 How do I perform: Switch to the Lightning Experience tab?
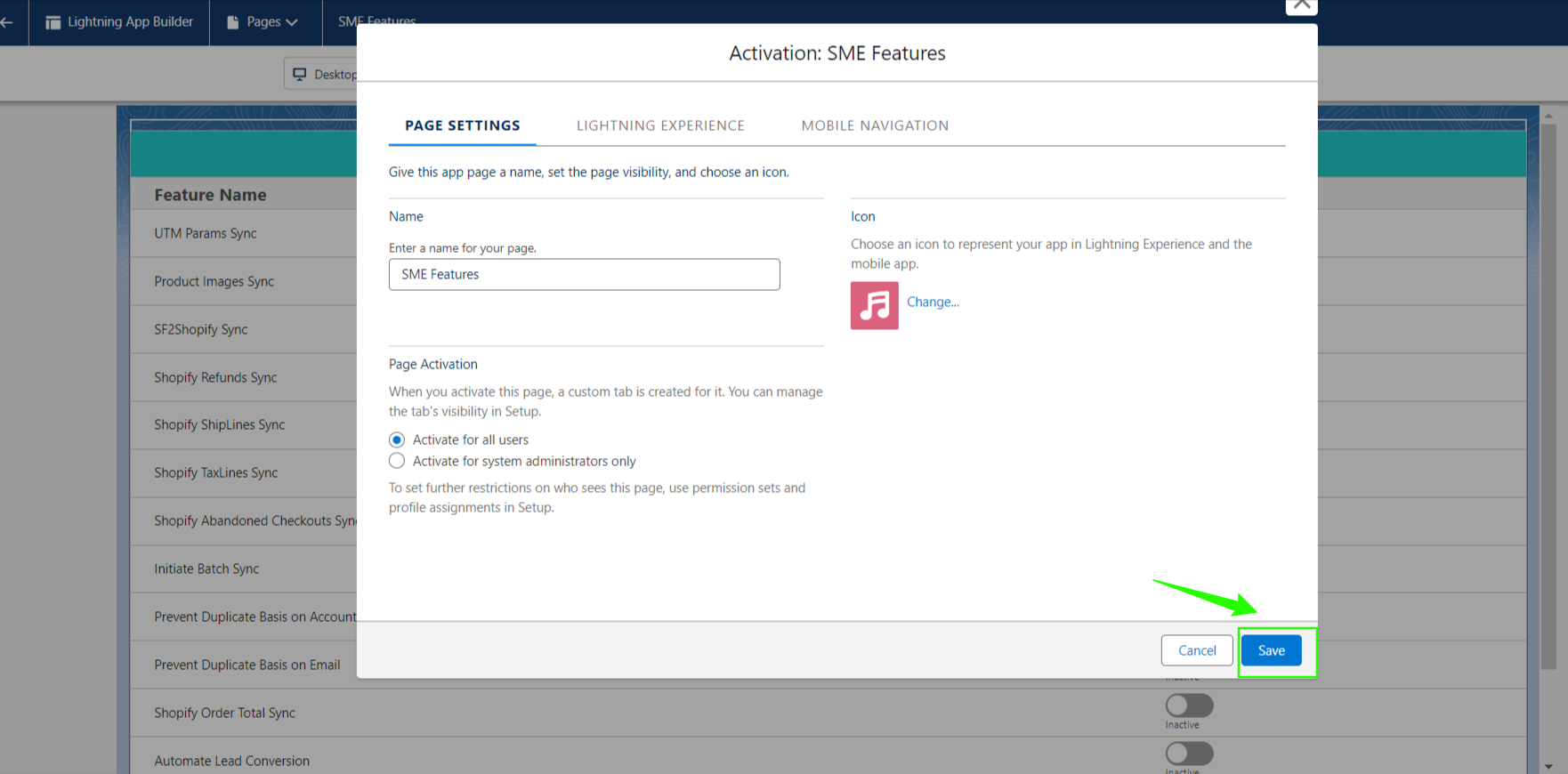[x=660, y=125]
